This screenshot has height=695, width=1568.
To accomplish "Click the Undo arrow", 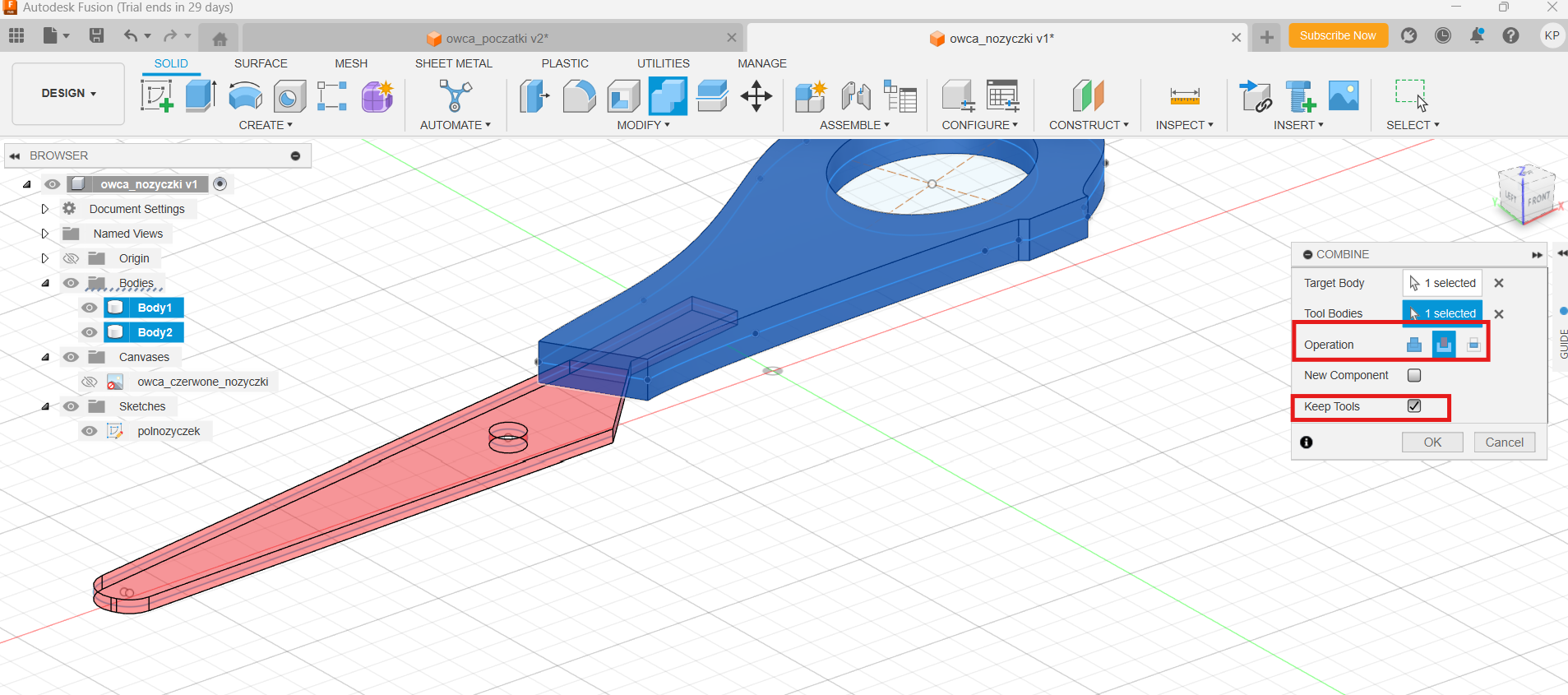I will tap(131, 35).
